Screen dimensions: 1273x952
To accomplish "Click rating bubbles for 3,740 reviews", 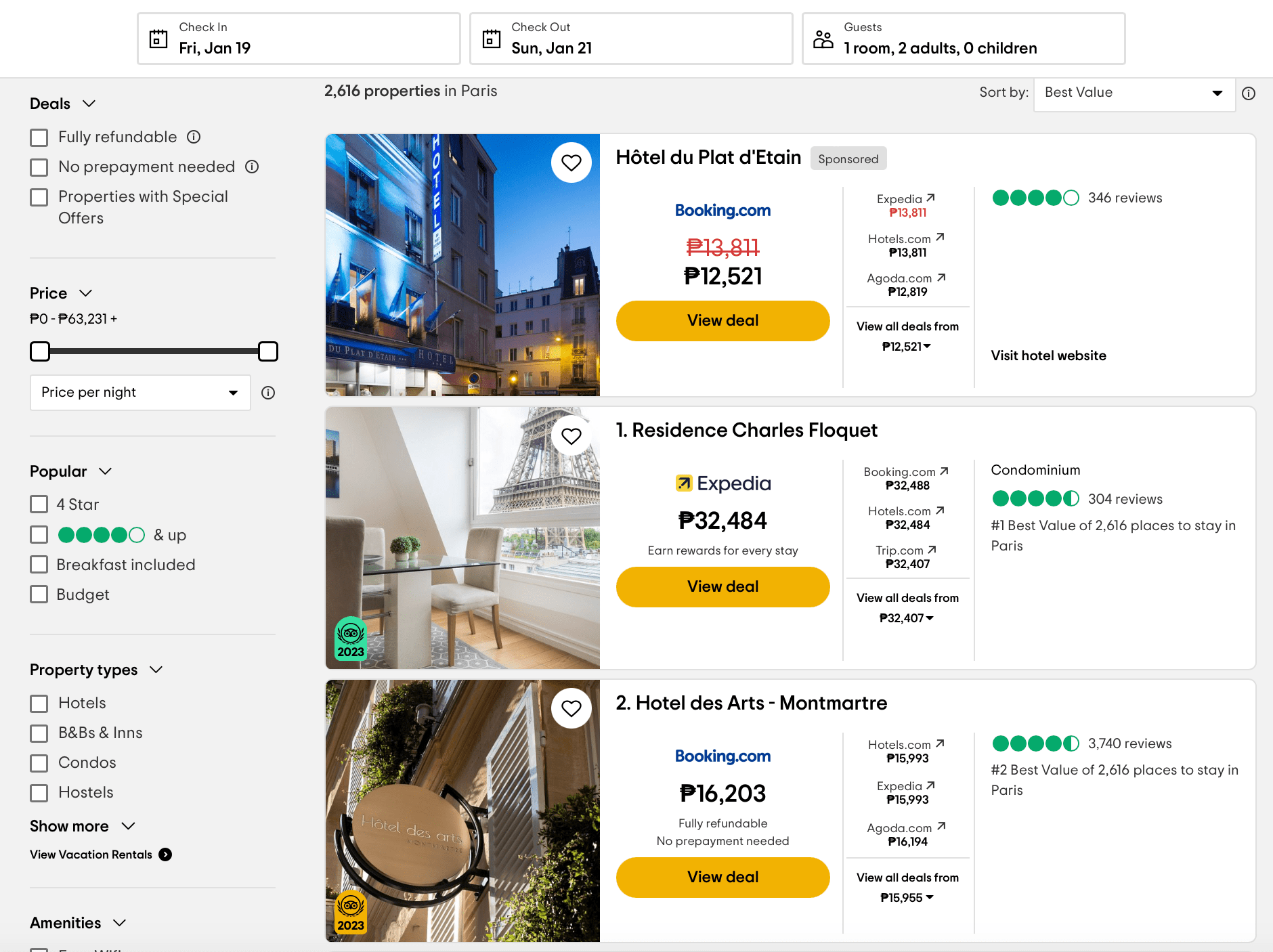I will tap(1035, 743).
